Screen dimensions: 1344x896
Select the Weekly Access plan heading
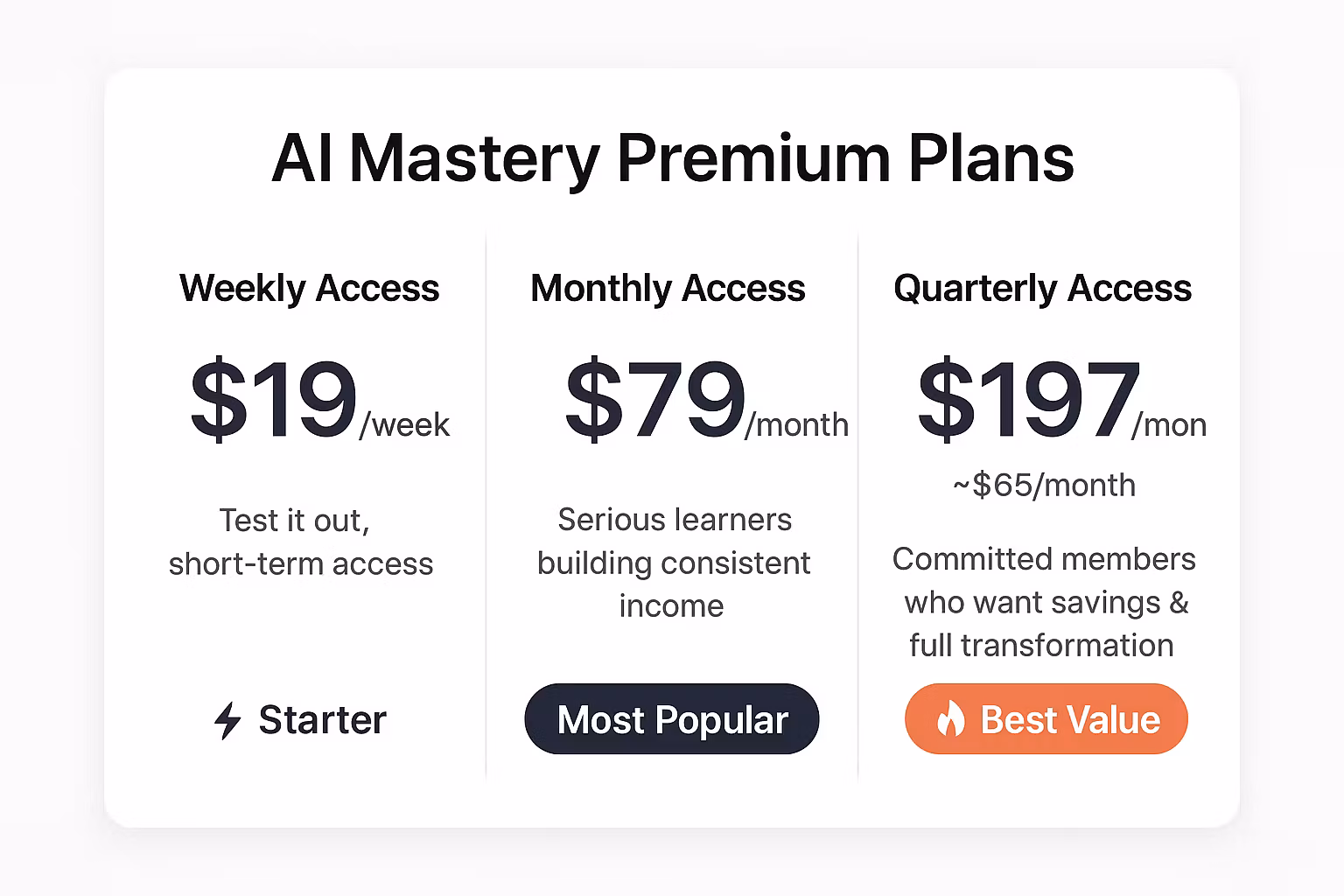[x=309, y=288]
